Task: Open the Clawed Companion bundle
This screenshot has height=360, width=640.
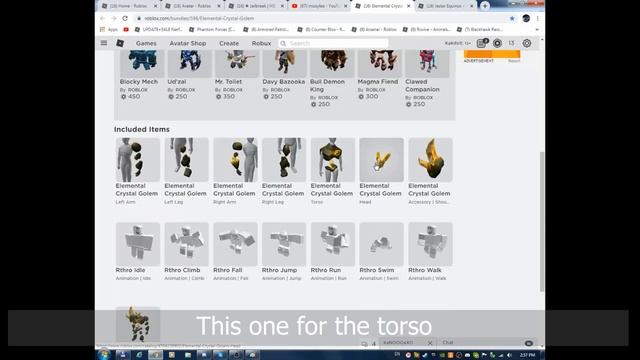Action: pyautogui.click(x=427, y=78)
